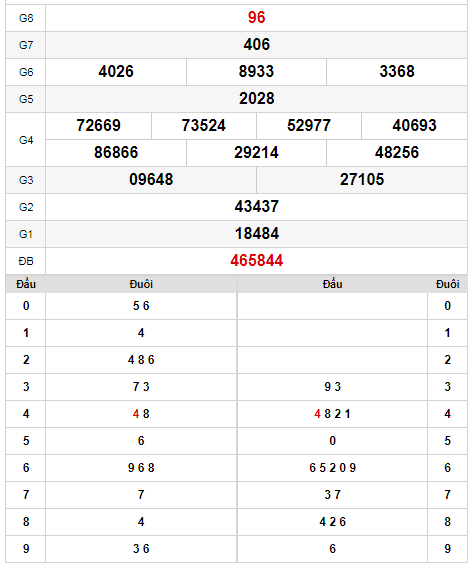474x567 pixels.
Task: Click the right table's Đầu header
Action: click(332, 284)
